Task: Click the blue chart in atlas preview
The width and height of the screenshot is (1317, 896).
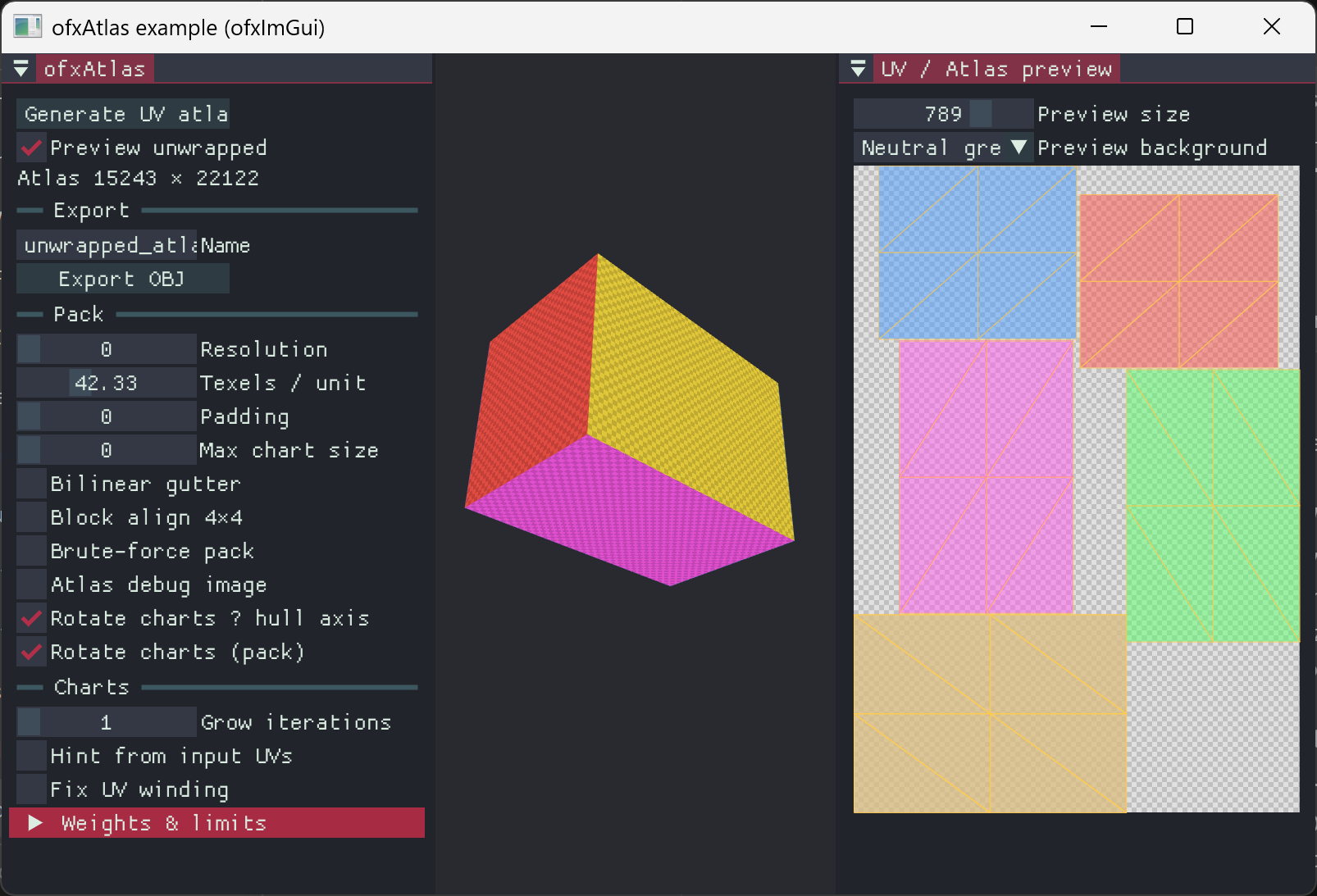Action: tap(977, 252)
